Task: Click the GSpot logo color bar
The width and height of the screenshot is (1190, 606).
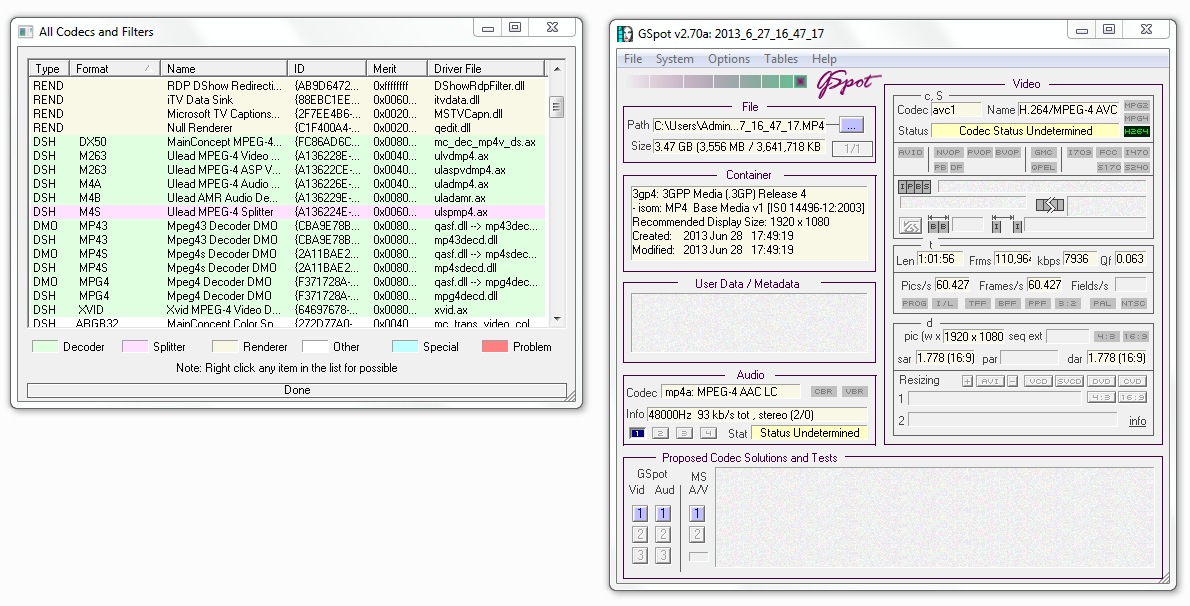Action: click(715, 81)
